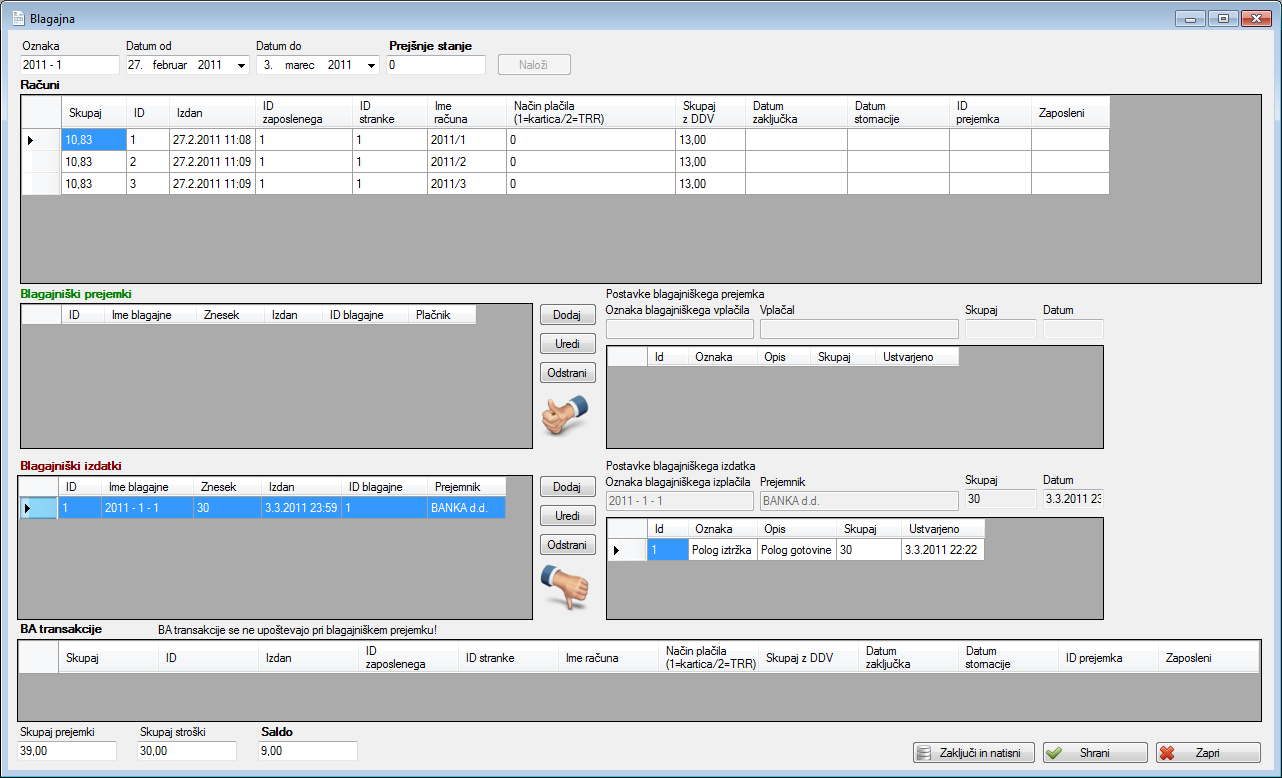Click the izdatek Skupaj field showing 30
The width and height of the screenshot is (1282, 778).
pos(1001,501)
